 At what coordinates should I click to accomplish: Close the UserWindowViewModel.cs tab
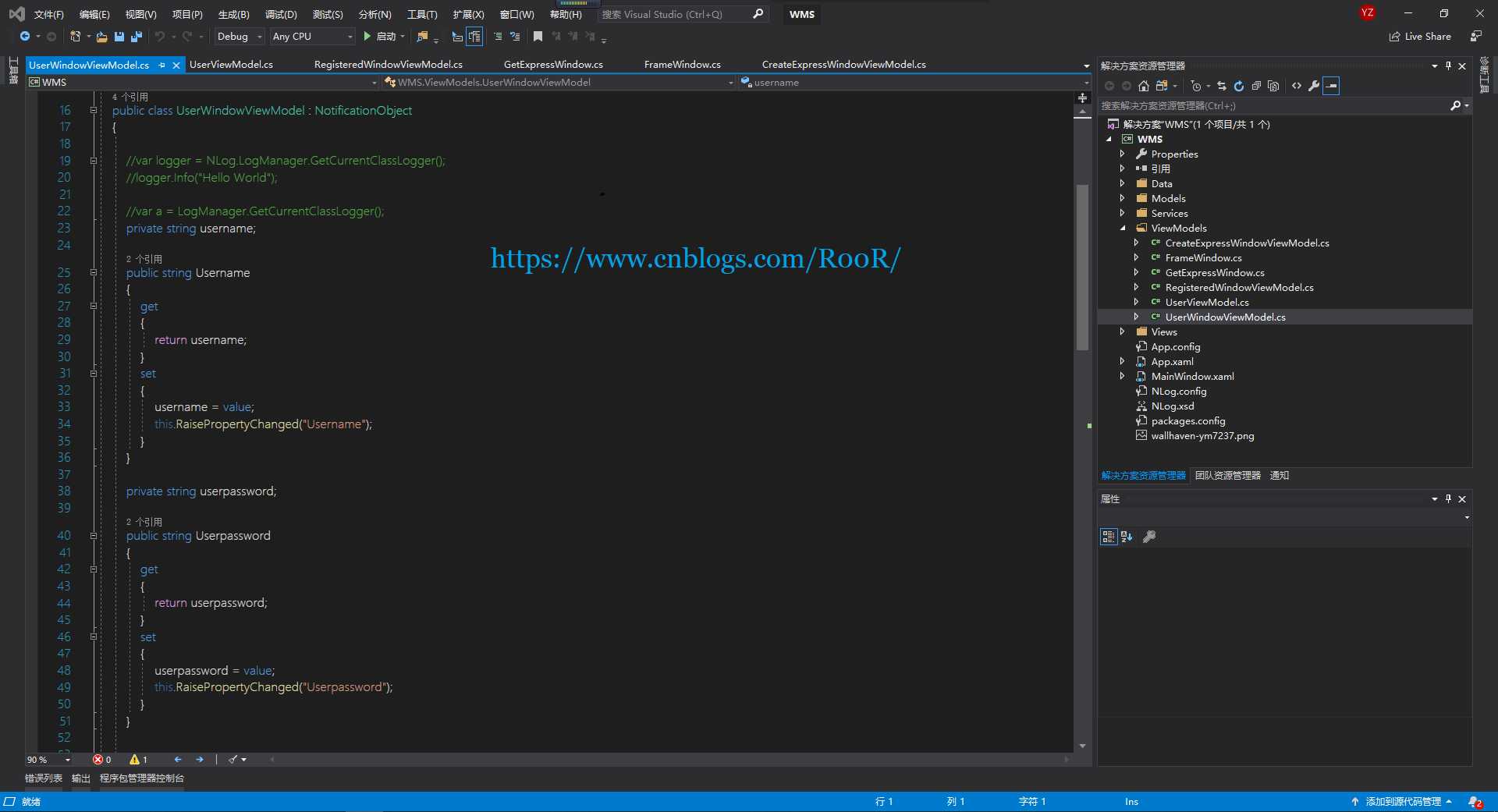click(176, 66)
